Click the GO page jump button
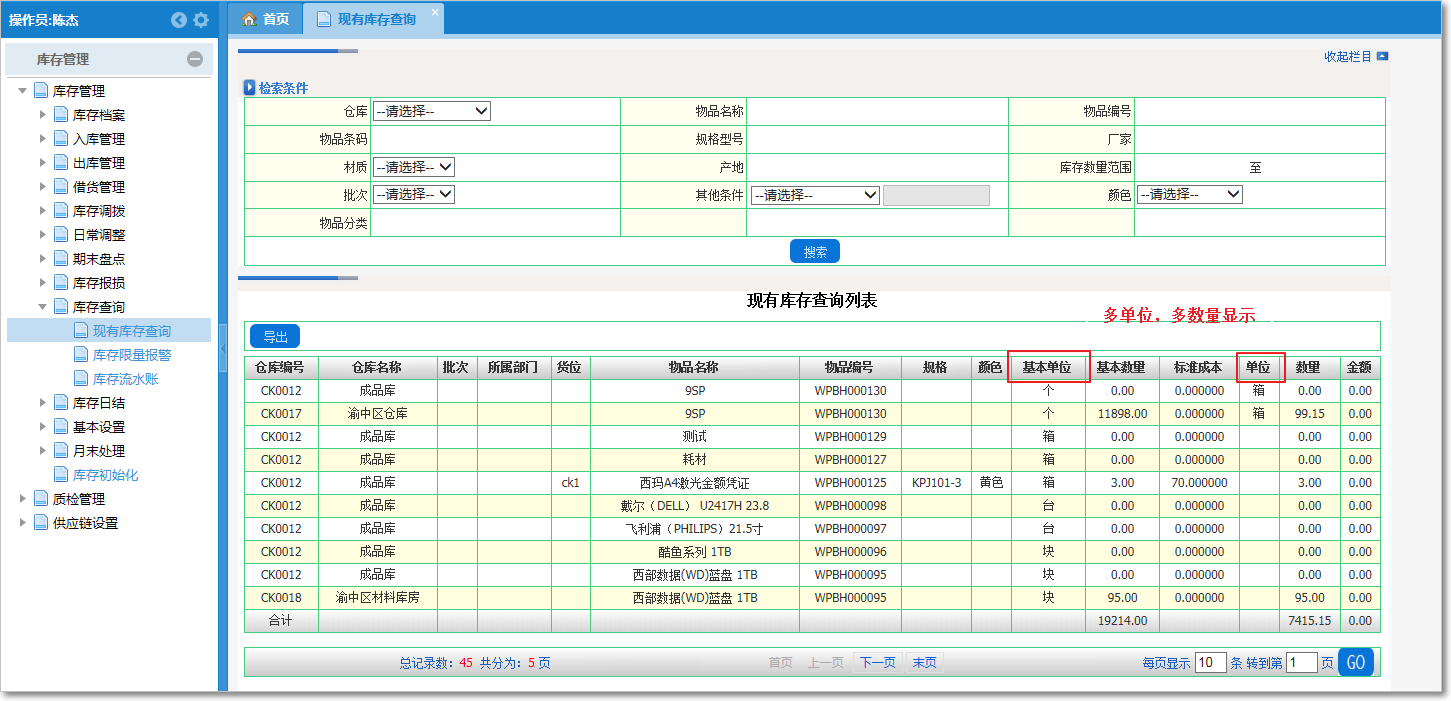 pos(1355,662)
